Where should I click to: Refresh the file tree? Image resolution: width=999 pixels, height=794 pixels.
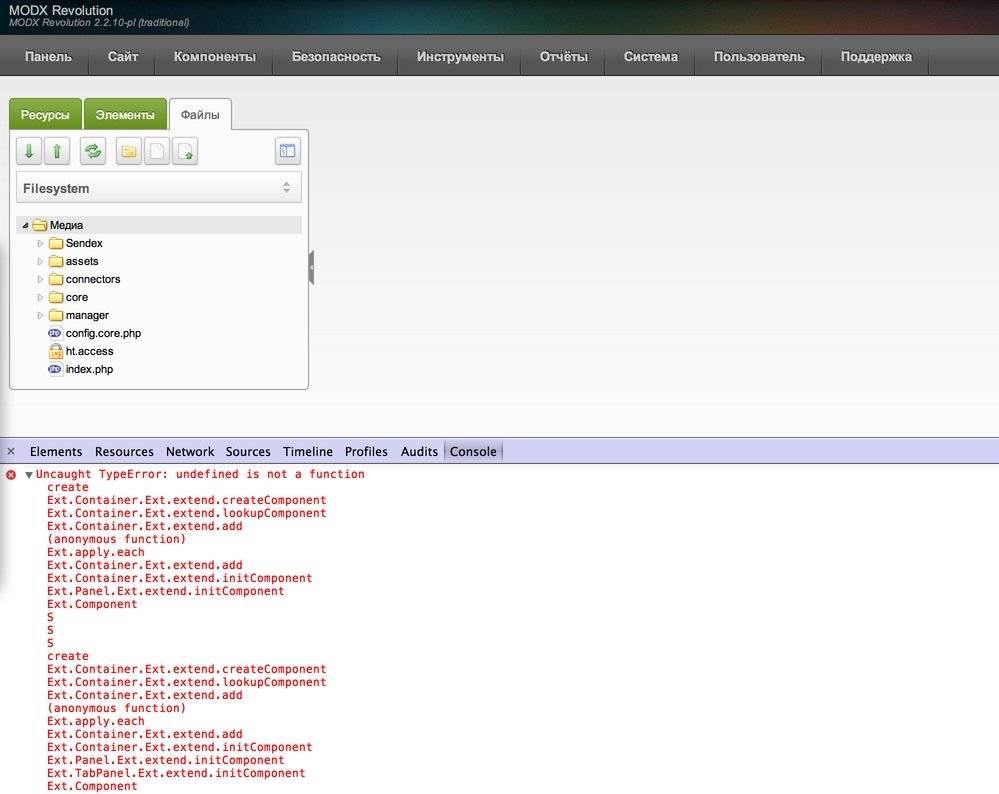pos(93,151)
